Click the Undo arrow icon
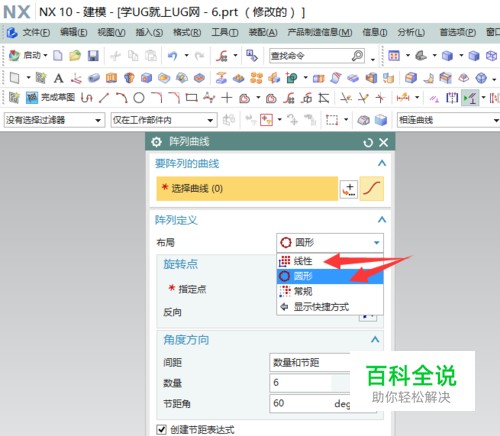This screenshot has height=436, width=500. pyautogui.click(x=172, y=55)
